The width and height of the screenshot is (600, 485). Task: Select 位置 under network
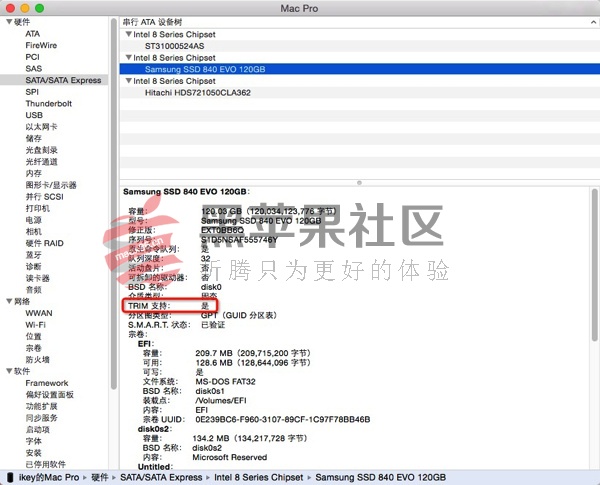tap(34, 336)
